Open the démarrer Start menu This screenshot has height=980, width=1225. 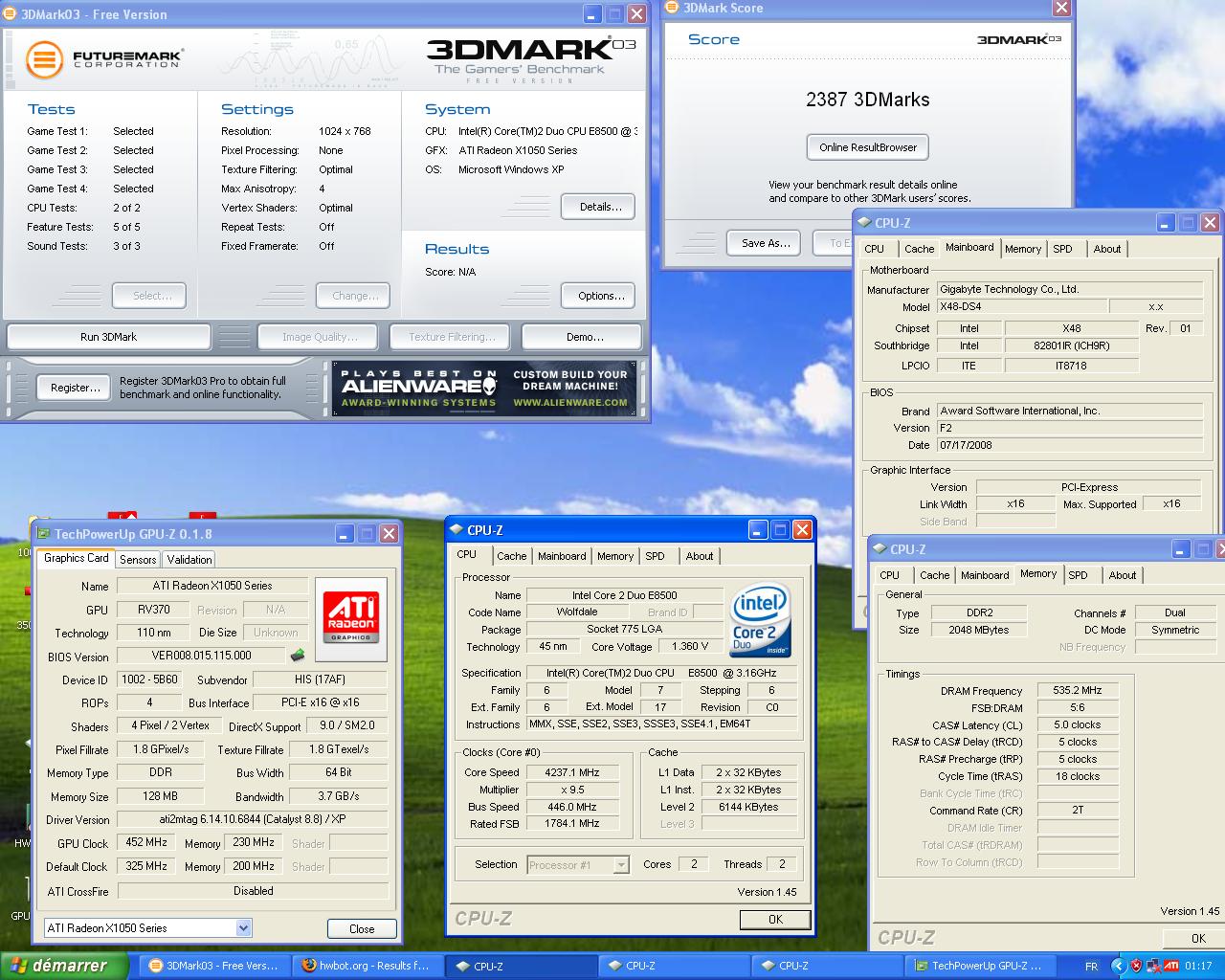click(64, 966)
